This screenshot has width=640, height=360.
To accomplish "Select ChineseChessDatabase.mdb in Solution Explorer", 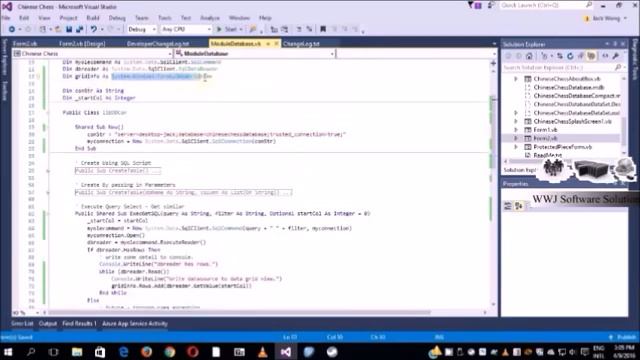I will coord(569,87).
